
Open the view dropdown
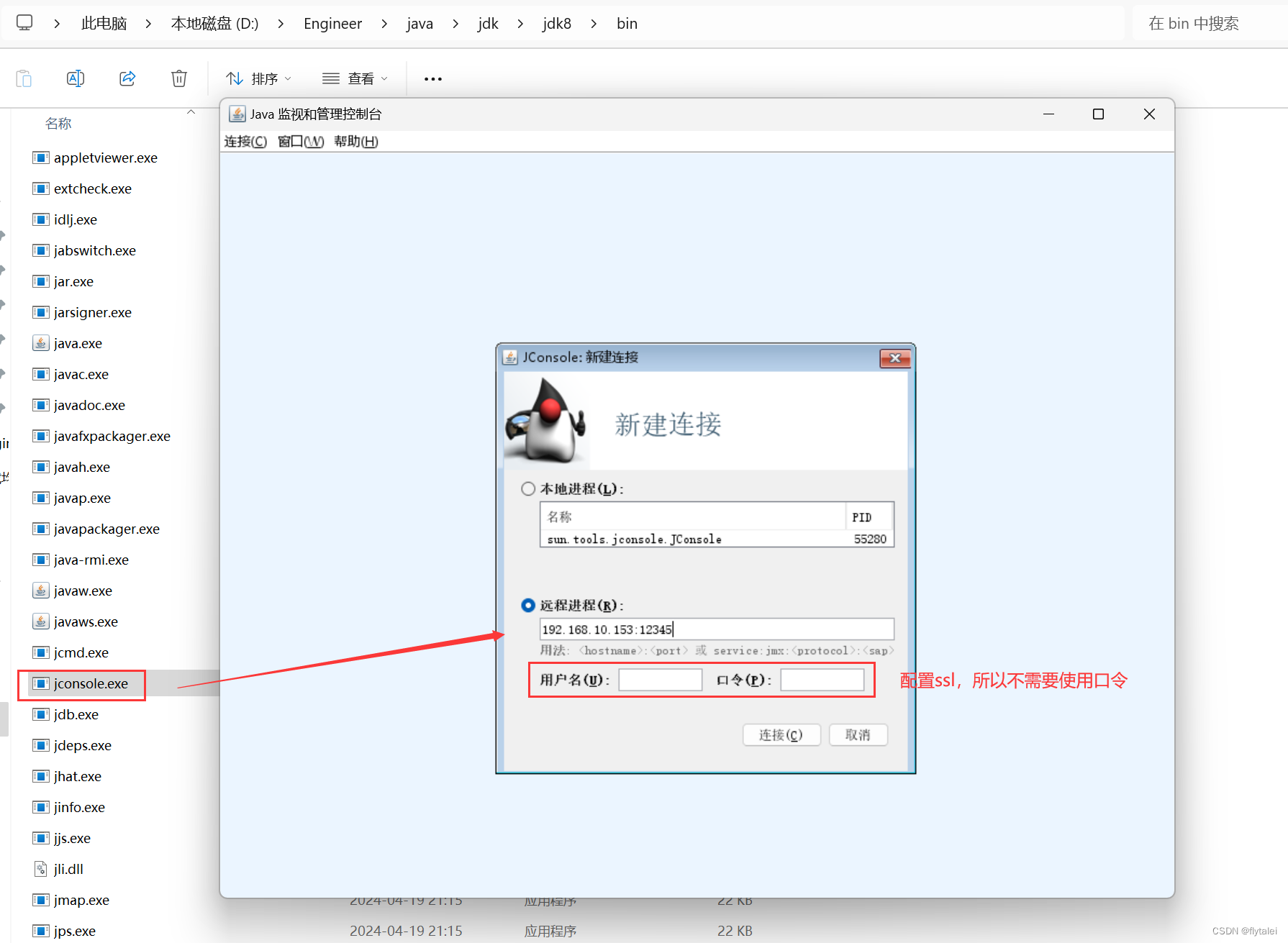click(355, 78)
